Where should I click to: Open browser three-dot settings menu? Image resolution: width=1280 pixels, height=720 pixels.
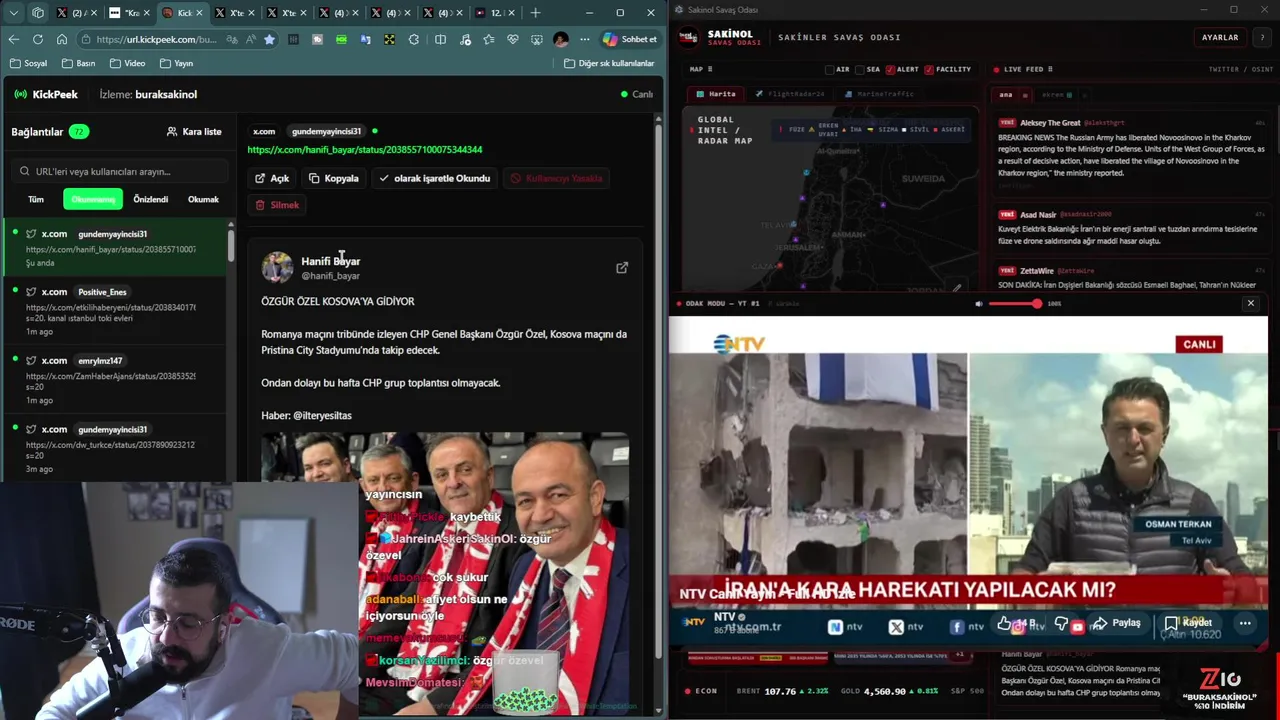tap(583, 39)
